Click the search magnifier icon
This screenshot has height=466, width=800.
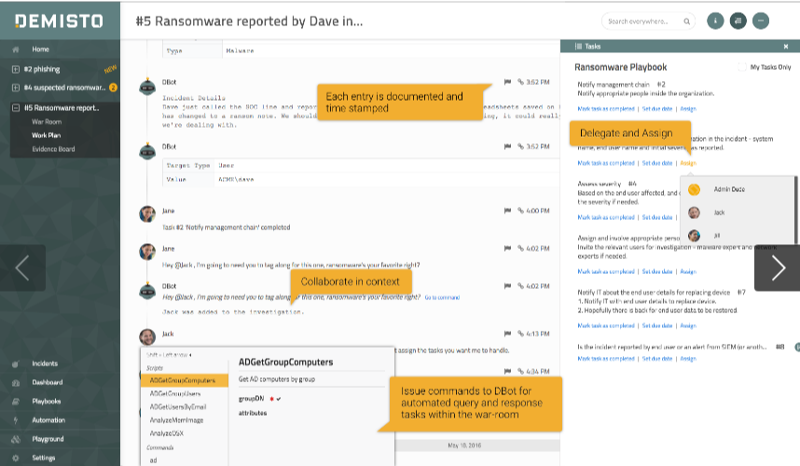click(686, 20)
